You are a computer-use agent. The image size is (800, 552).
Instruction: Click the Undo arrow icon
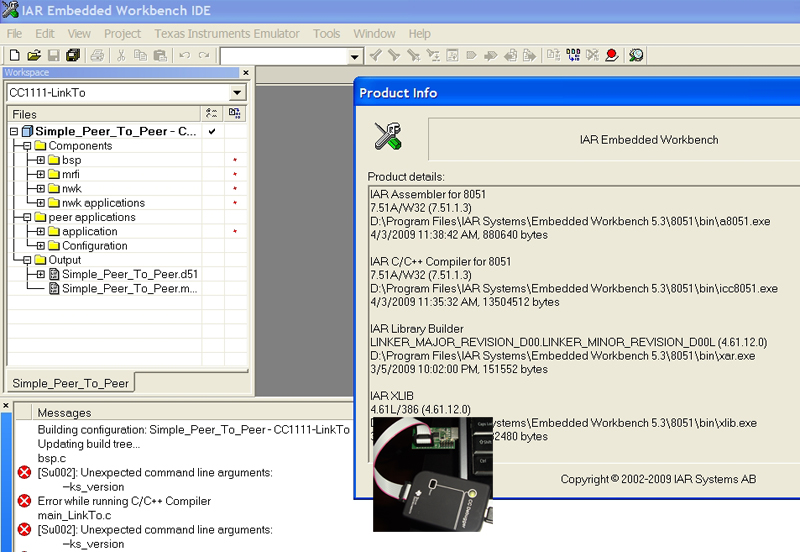(x=185, y=55)
